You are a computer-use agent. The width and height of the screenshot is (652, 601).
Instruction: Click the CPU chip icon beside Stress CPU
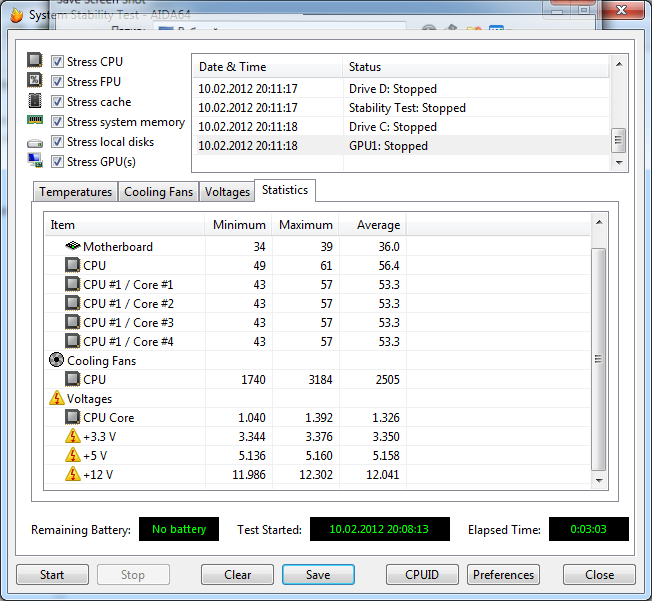[35, 60]
